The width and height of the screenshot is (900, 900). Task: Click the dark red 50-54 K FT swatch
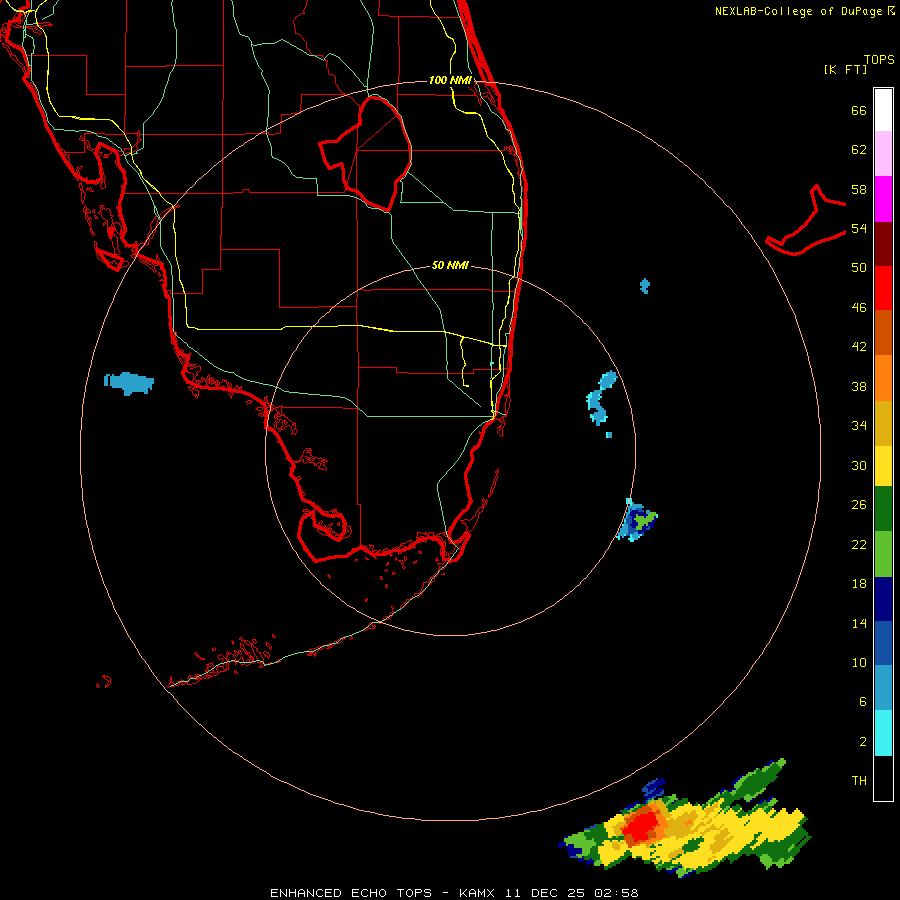[883, 244]
